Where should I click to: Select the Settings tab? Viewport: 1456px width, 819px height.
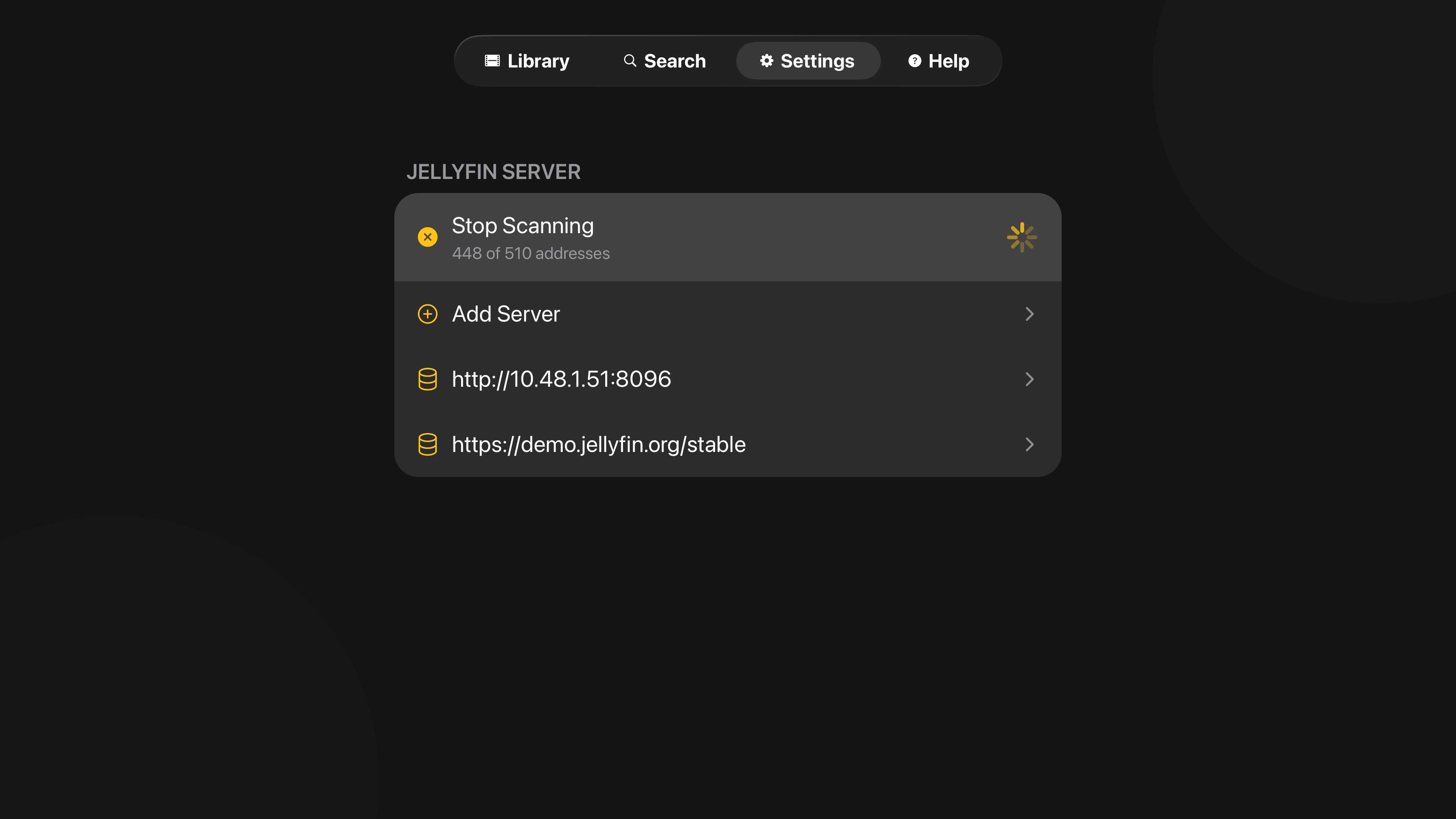coord(808,61)
